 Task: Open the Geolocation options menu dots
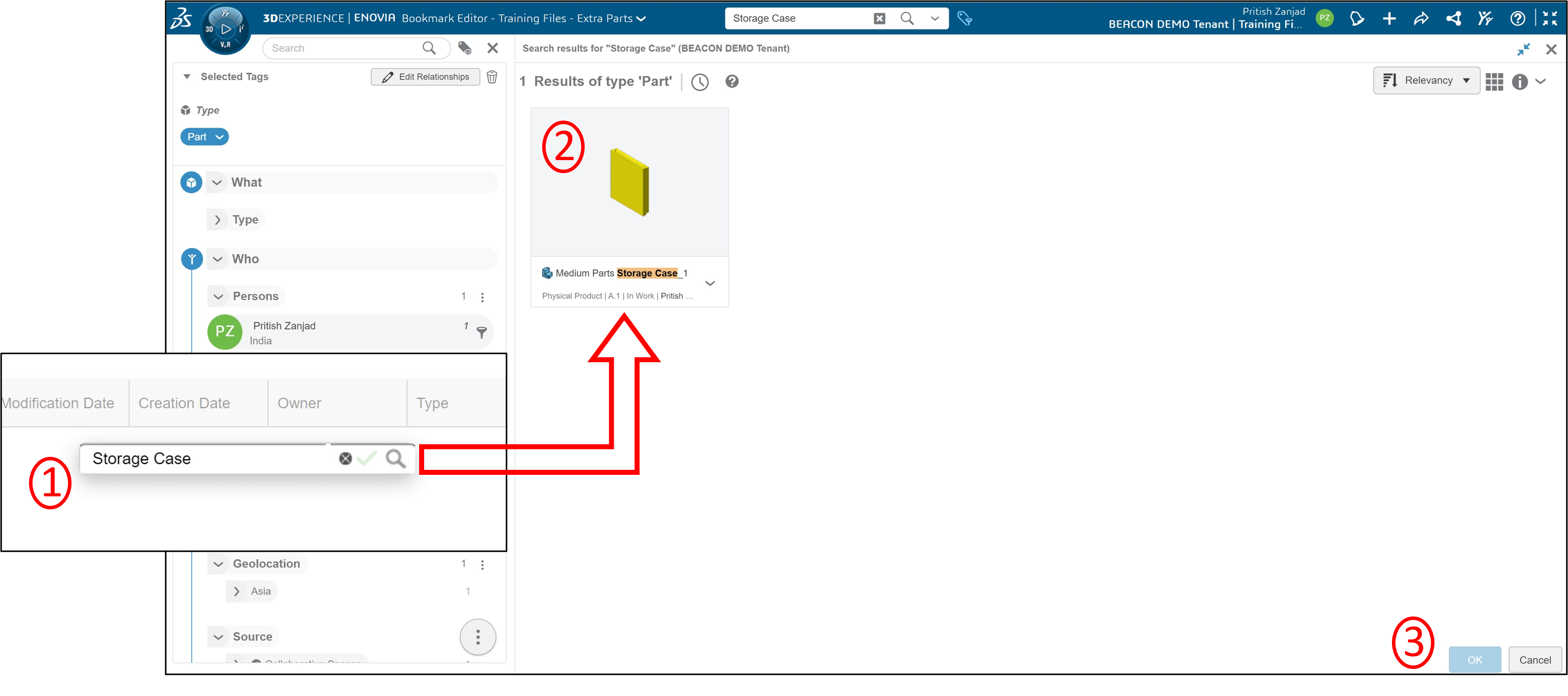483,564
